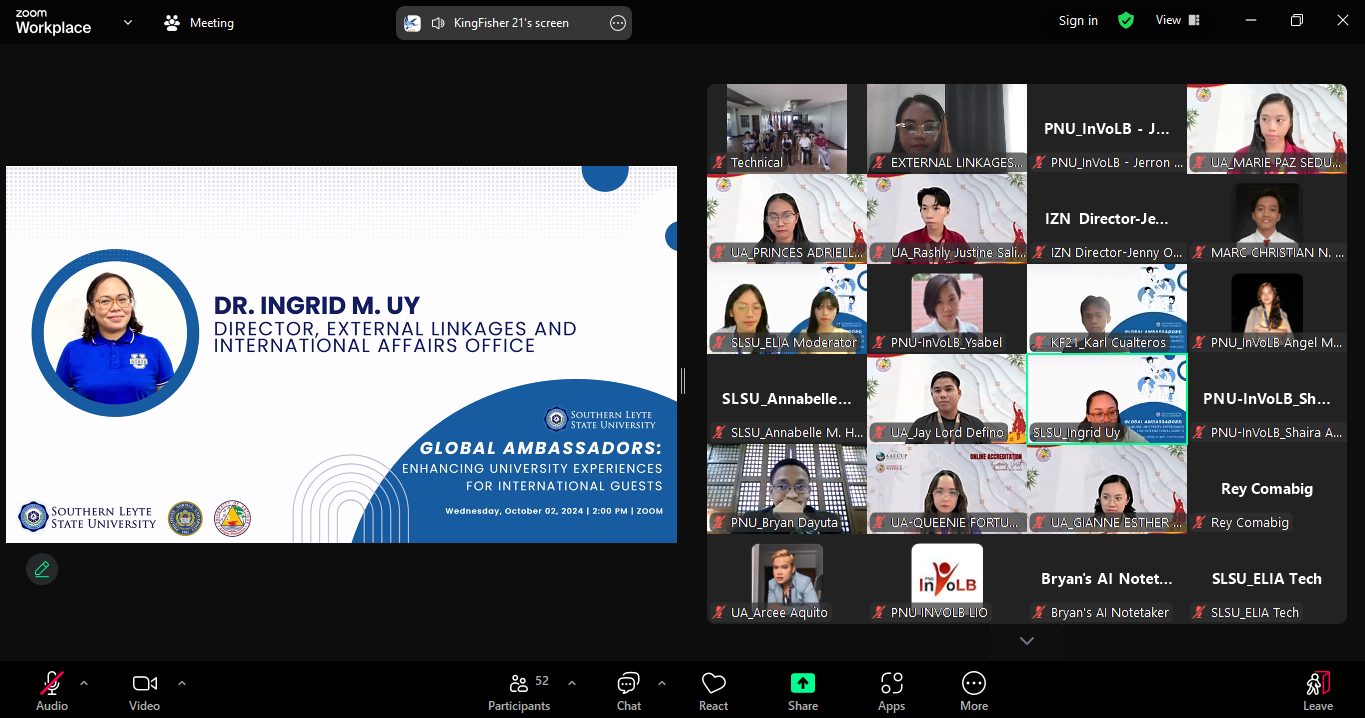1365x718 pixels.
Task: Start video with the Video camera icon
Action: tap(144, 683)
